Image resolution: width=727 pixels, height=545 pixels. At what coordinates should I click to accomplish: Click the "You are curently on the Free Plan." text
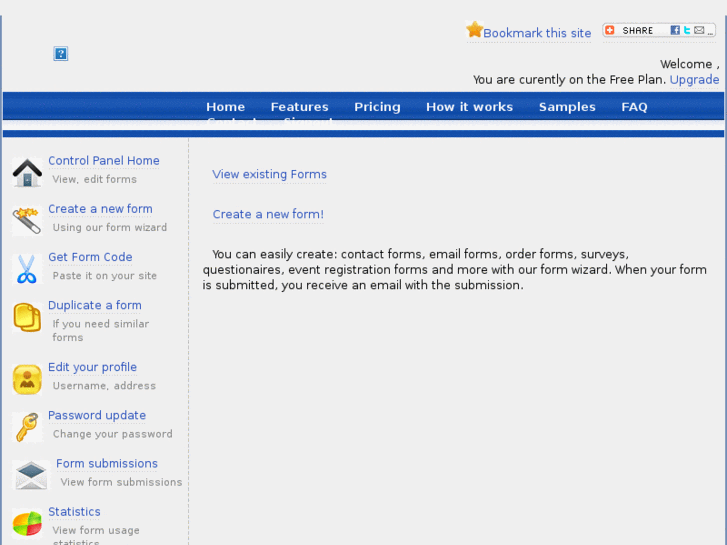[569, 80]
